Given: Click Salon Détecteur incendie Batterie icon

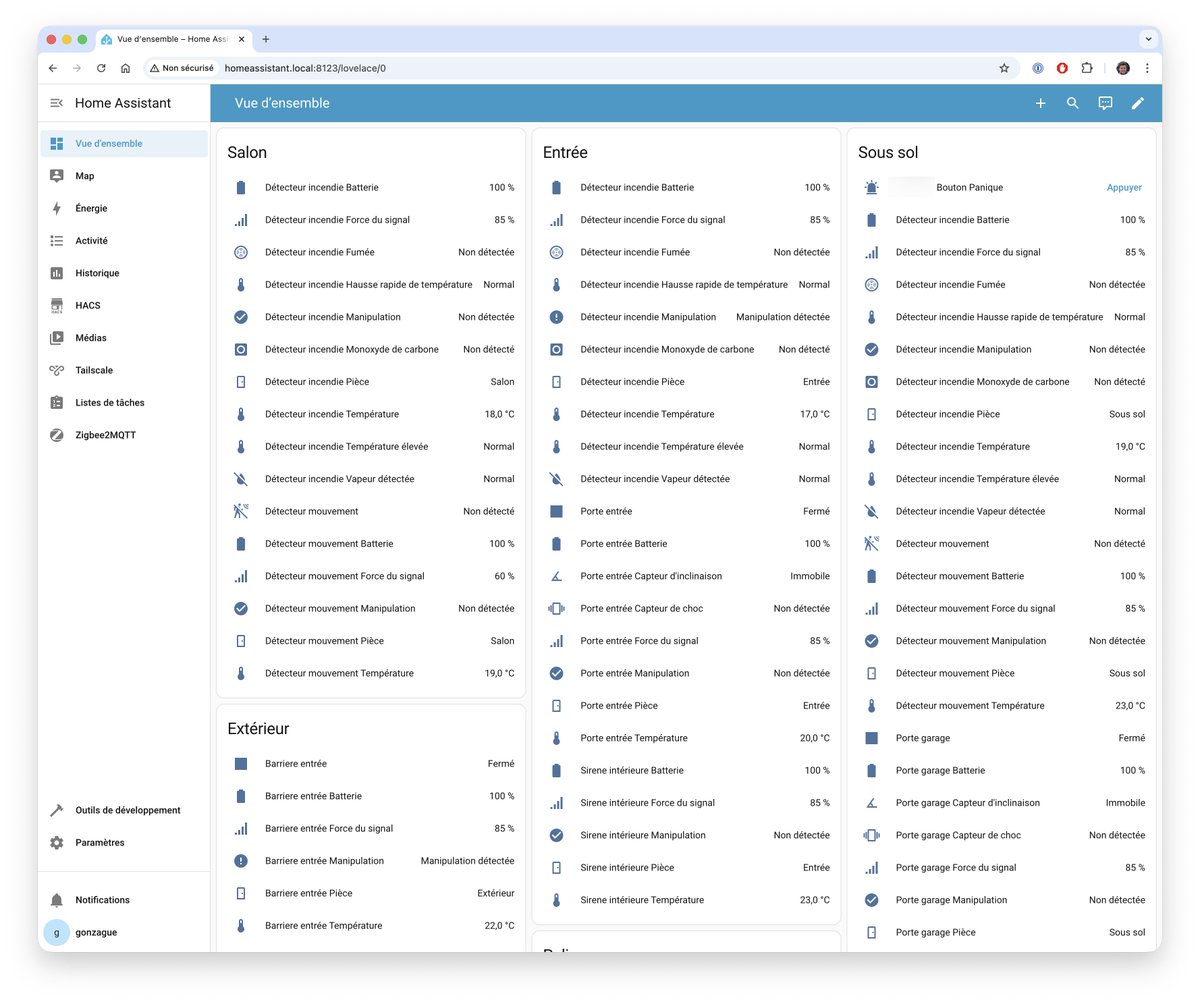Looking at the screenshot, I should 241,187.
